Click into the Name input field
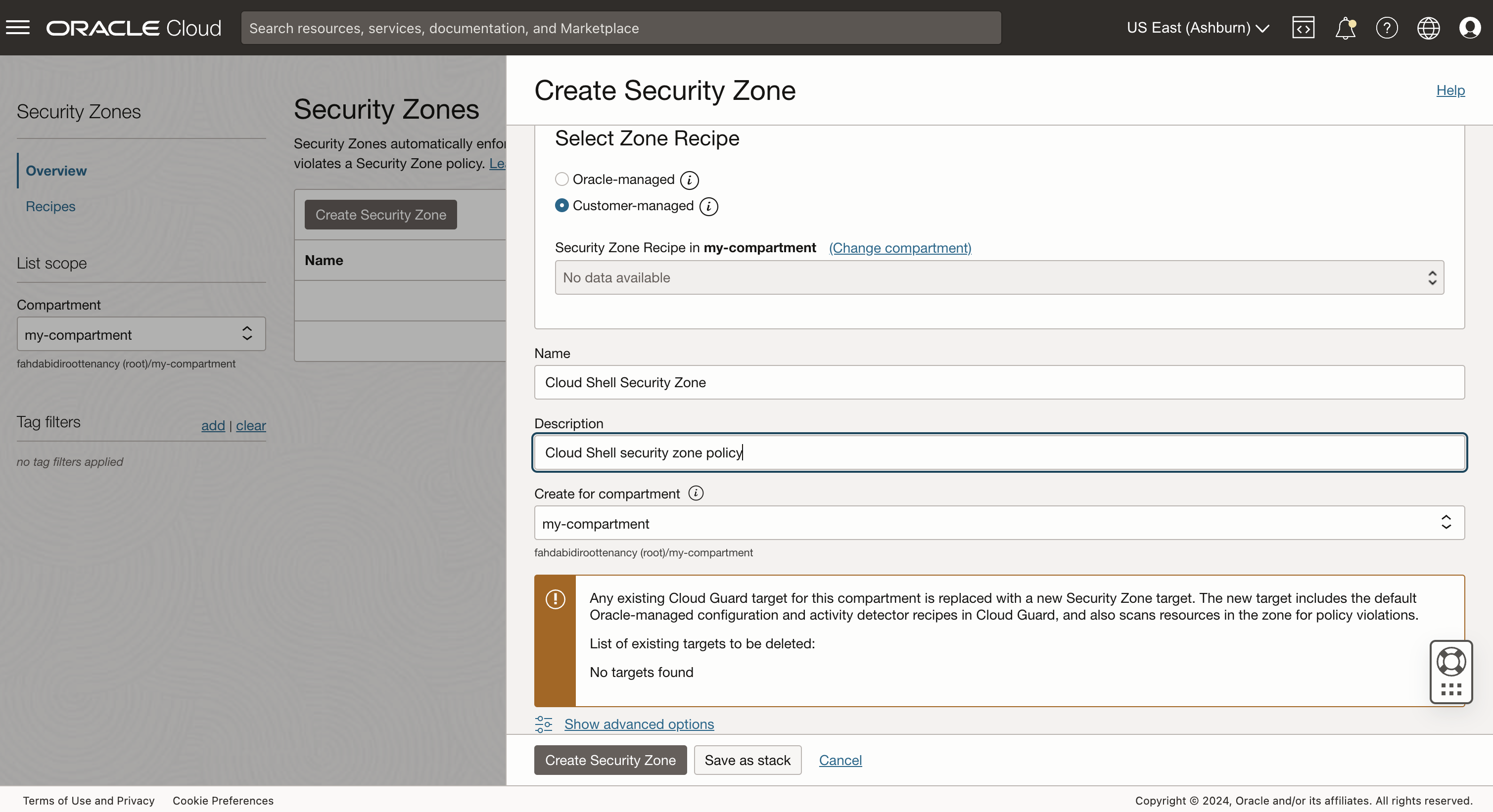The height and width of the screenshot is (812, 1493). pos(999,382)
